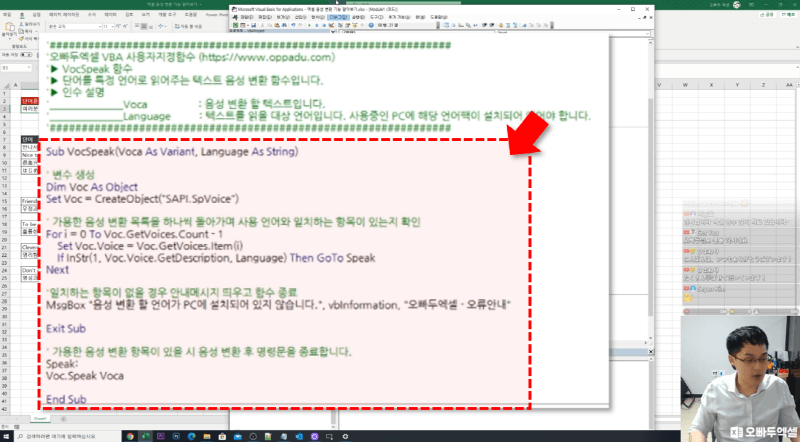Click the Windows Start button
Viewport: 800px width, 442px height.
(6, 436)
